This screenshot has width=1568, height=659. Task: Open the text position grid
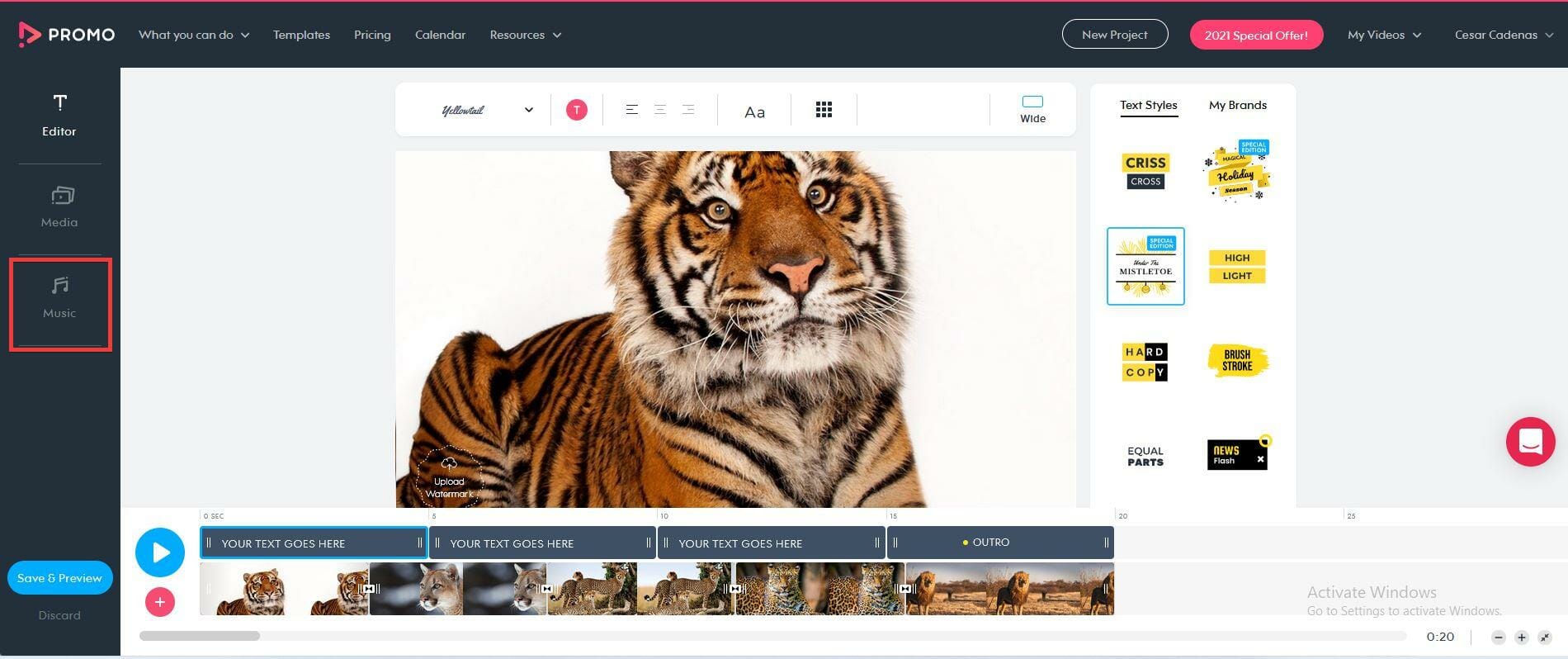coord(824,110)
